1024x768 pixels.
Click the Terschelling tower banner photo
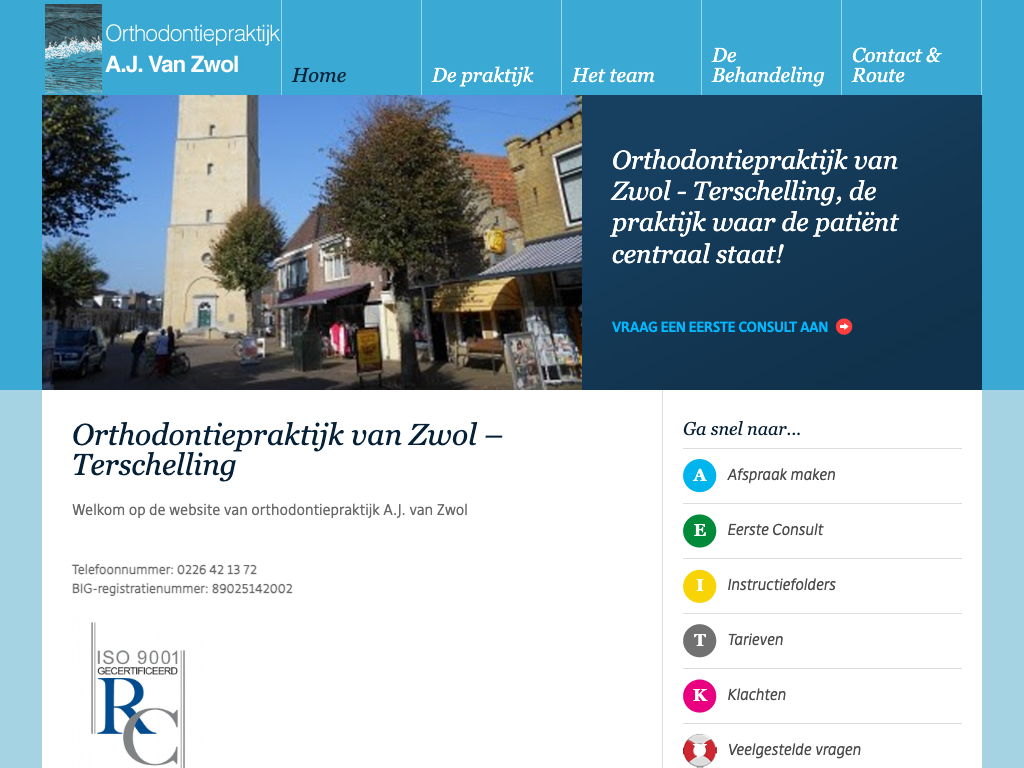(312, 242)
